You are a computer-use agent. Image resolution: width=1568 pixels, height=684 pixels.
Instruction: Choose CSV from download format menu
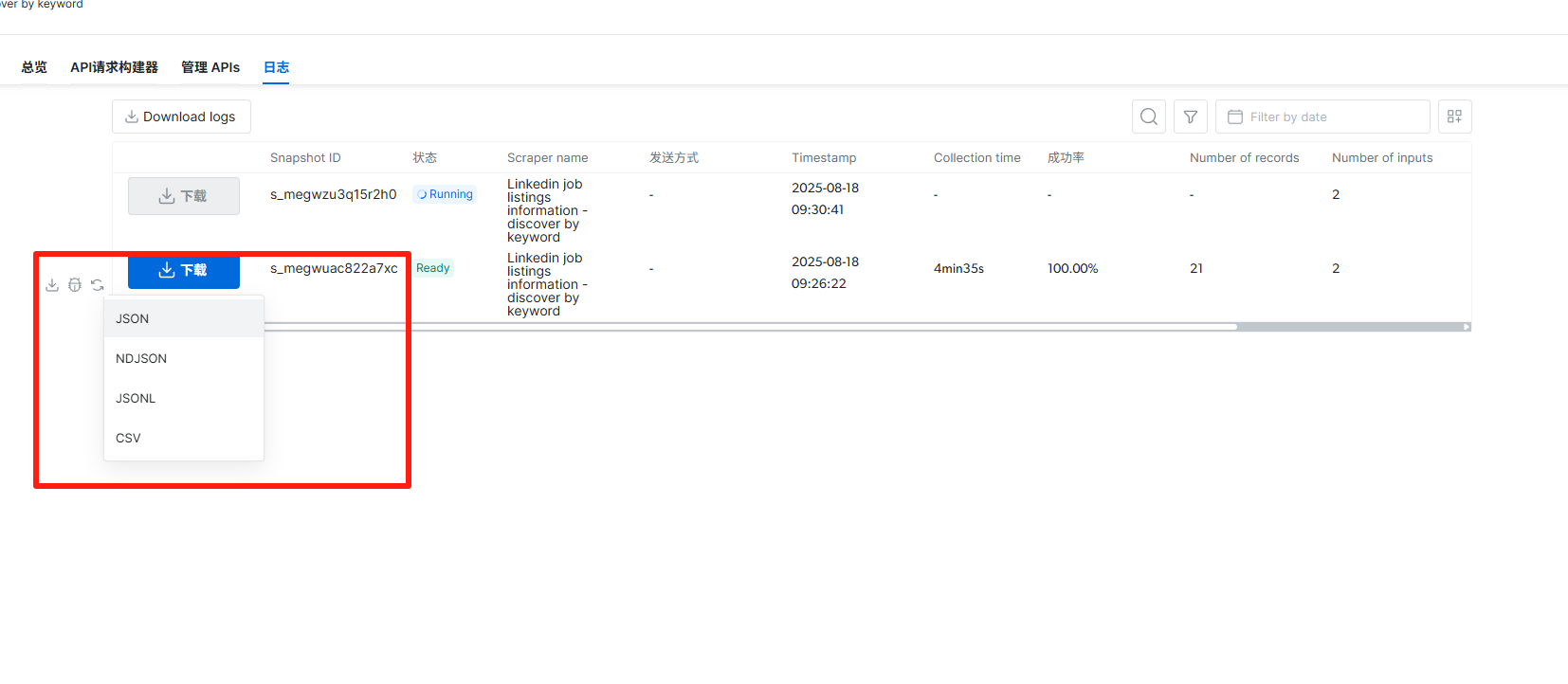point(184,438)
